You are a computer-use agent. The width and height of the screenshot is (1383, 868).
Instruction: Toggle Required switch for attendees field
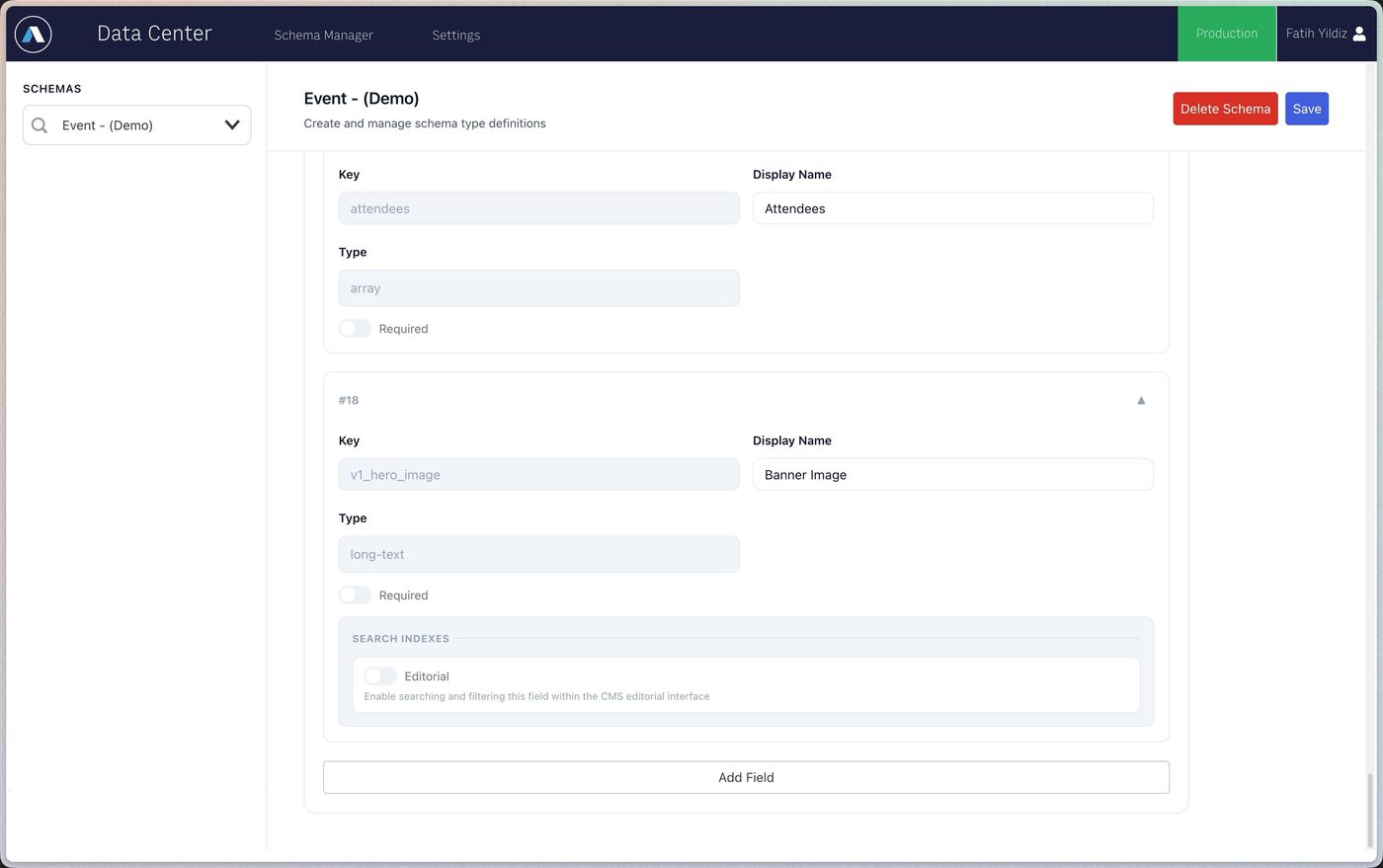coord(355,329)
